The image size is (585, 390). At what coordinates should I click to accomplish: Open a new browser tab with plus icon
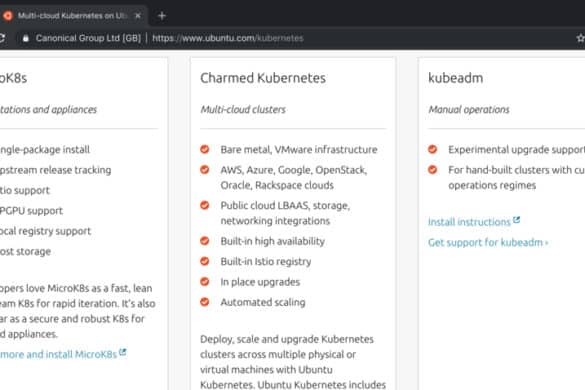pos(162,16)
